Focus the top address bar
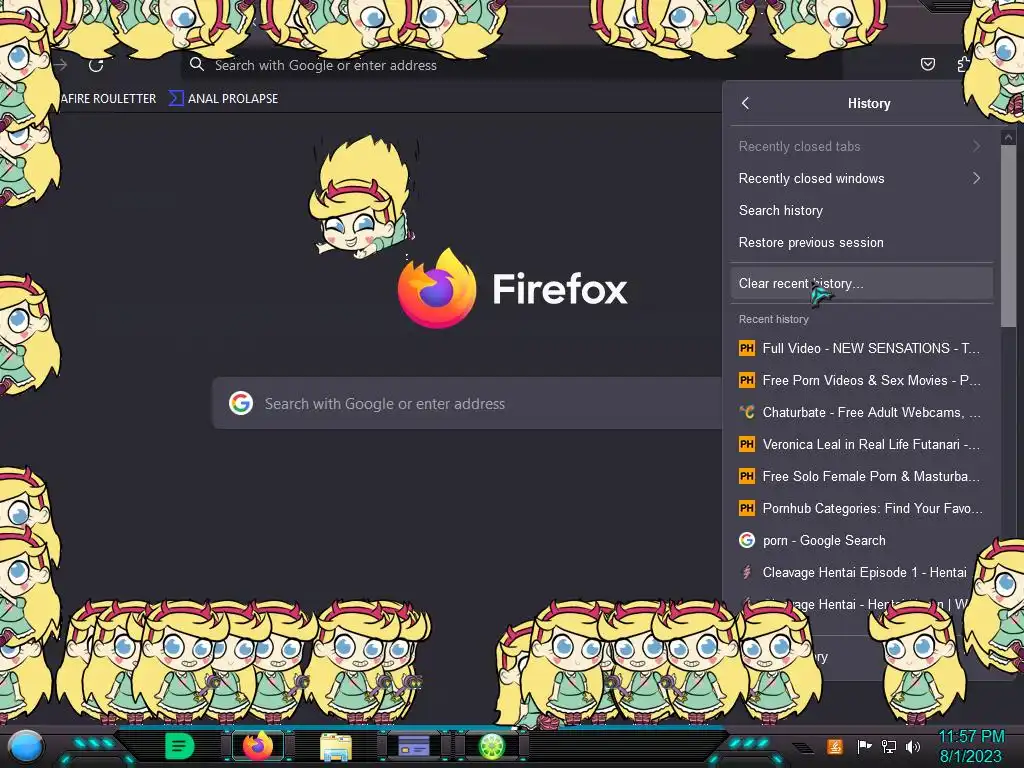This screenshot has height=768, width=1024. pyautogui.click(x=511, y=65)
